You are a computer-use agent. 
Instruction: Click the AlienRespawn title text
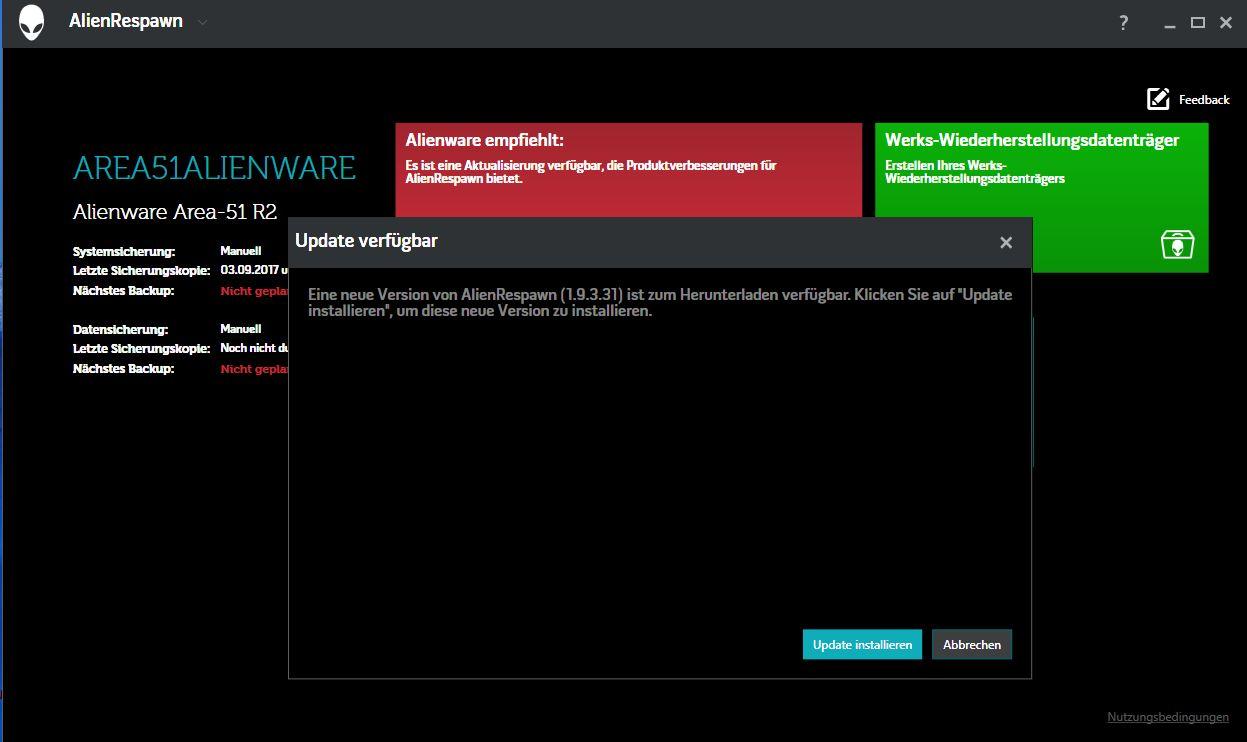click(126, 22)
